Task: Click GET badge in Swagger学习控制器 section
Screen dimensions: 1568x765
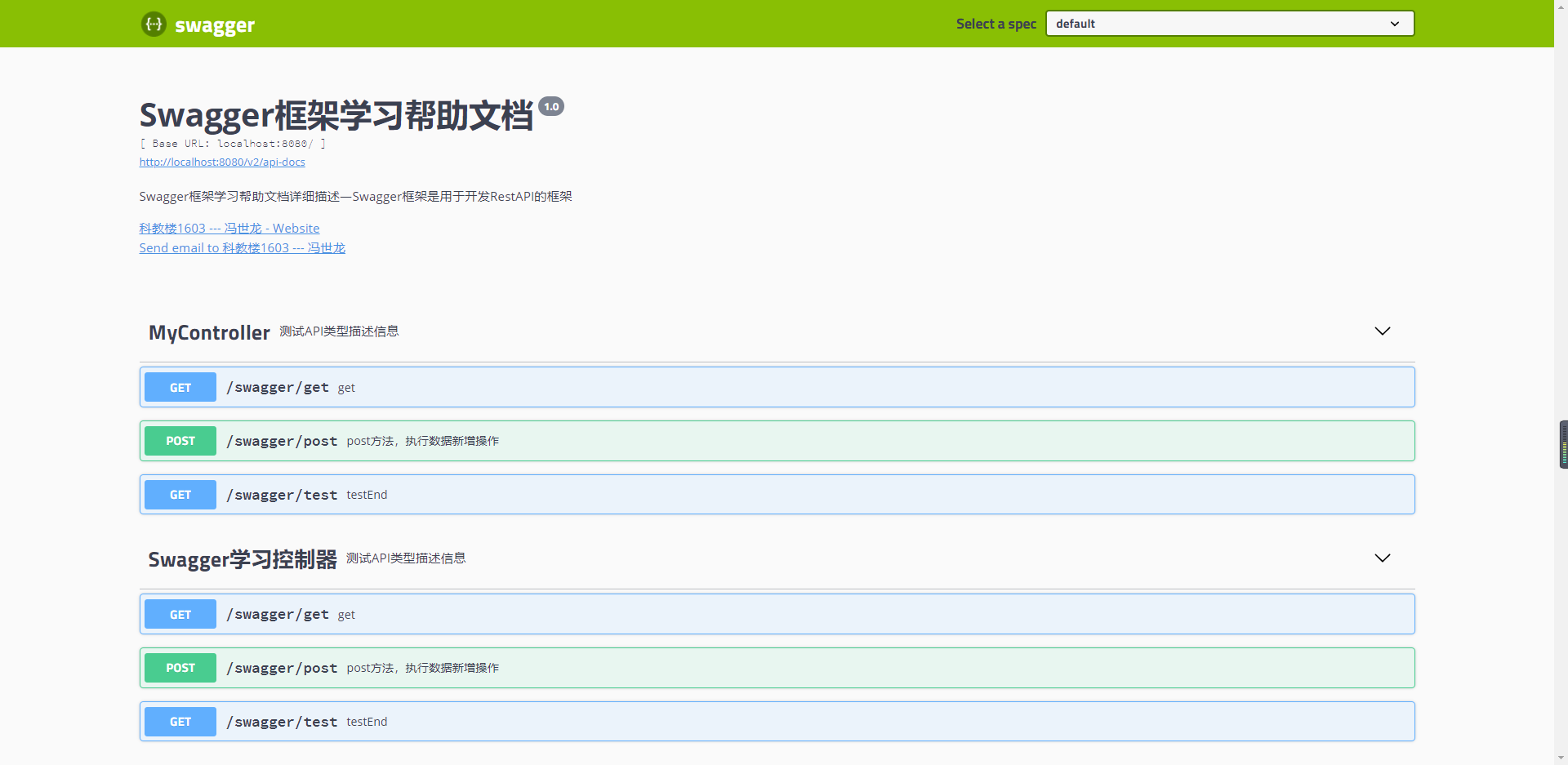Action: tap(180, 614)
